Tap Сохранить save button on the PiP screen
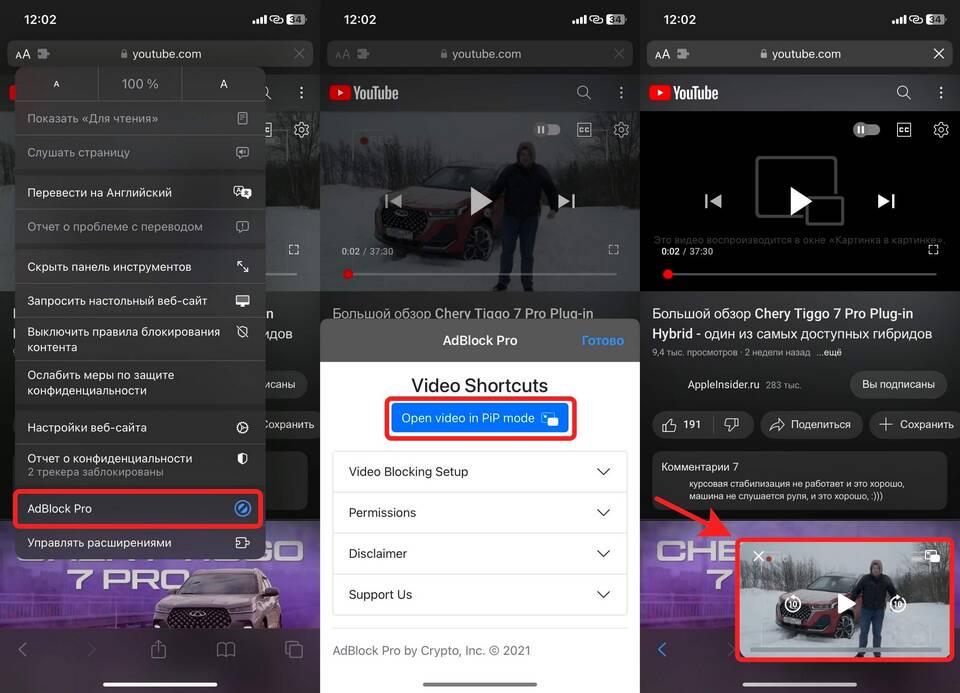The height and width of the screenshot is (693, 960). tap(916, 424)
